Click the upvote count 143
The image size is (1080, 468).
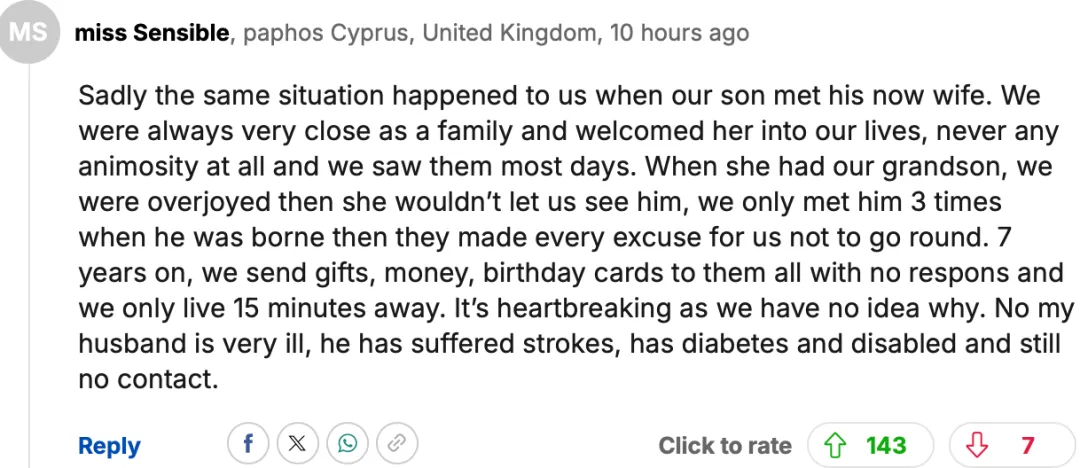(886, 444)
